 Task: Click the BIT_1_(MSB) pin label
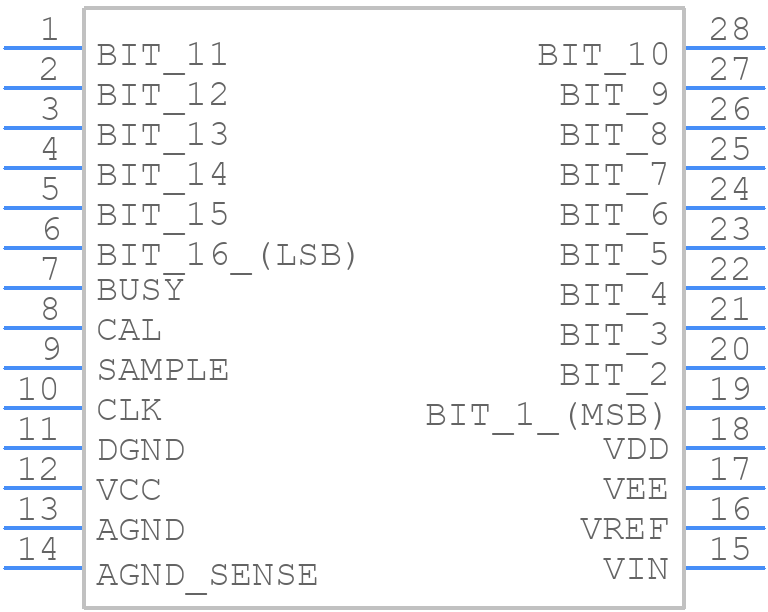546,414
